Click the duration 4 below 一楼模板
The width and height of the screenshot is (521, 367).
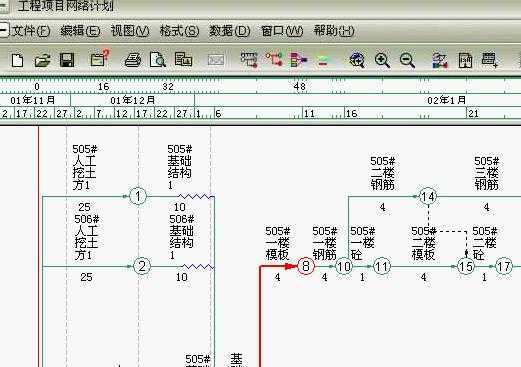click(277, 277)
